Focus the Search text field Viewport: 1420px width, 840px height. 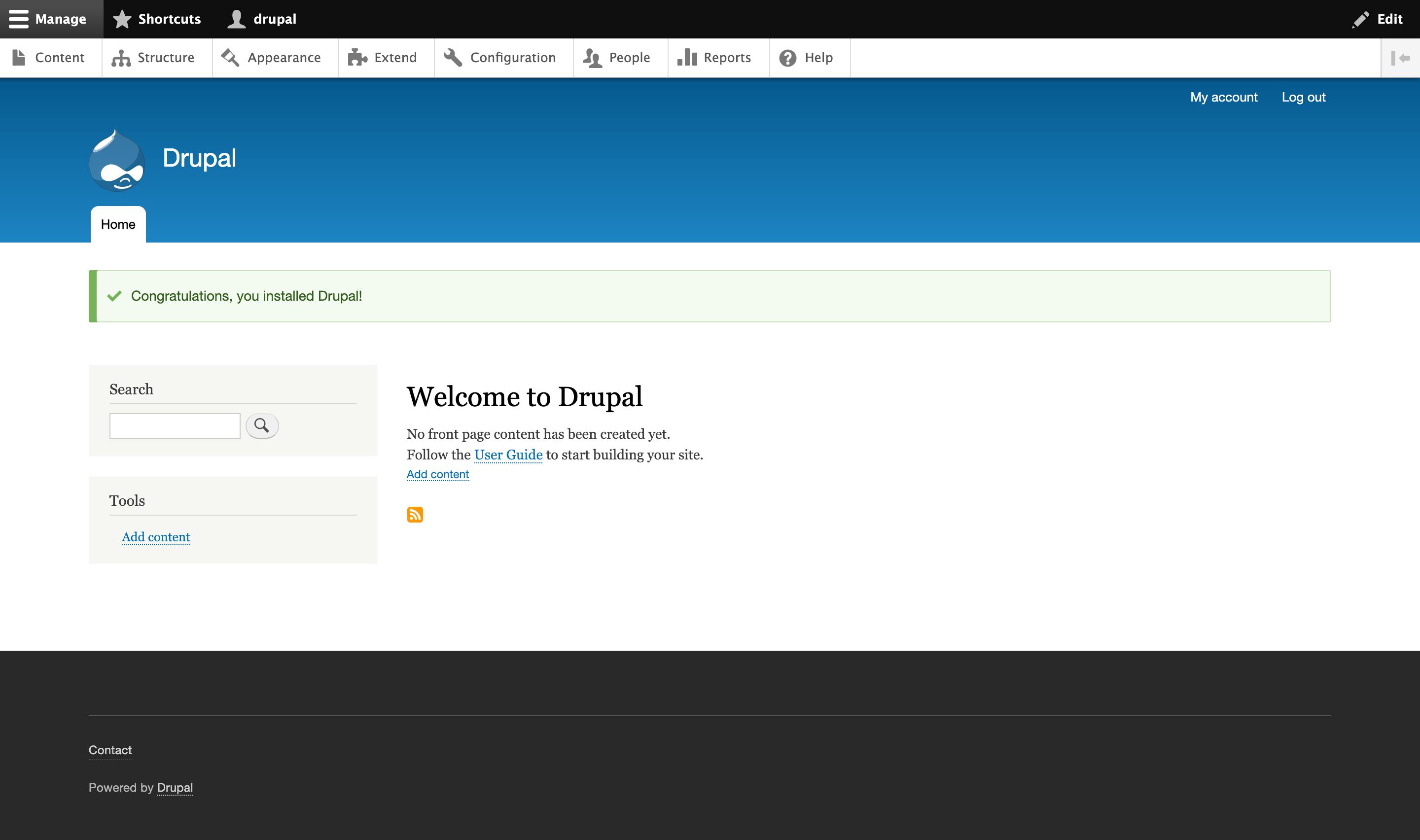pos(175,425)
